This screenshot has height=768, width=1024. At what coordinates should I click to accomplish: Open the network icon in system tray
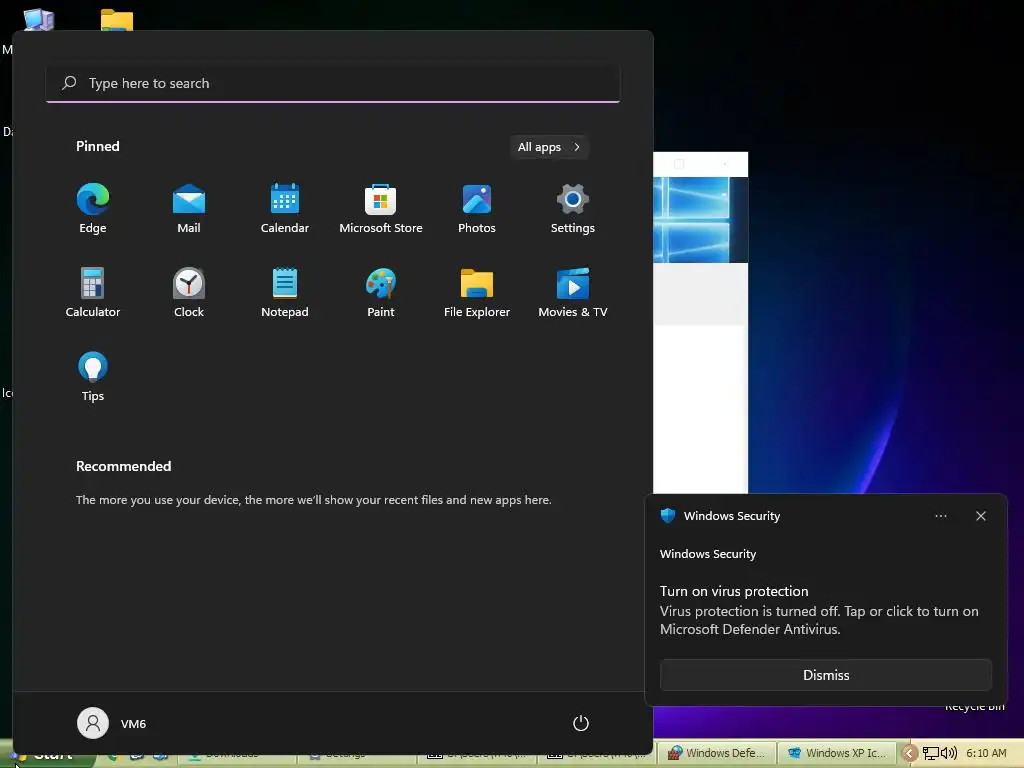[930, 754]
